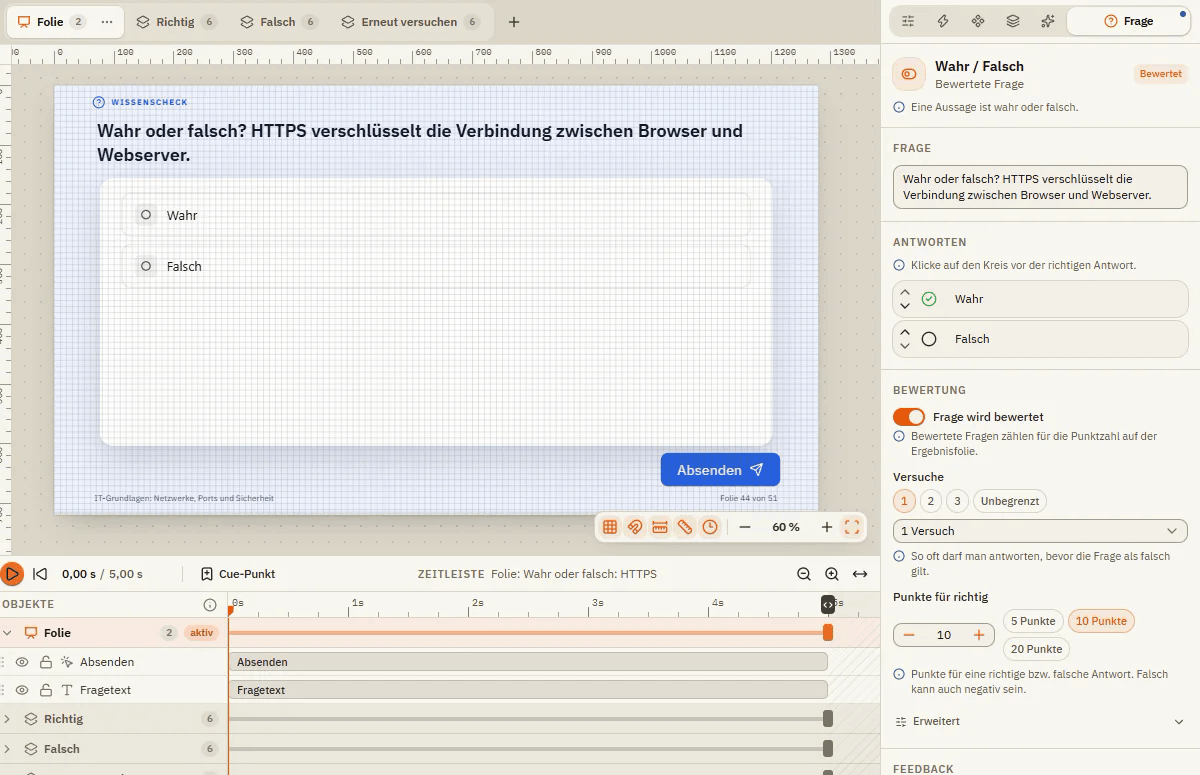This screenshot has width=1200, height=775.
Task: Open the four-diamonds components panel icon
Action: coord(978,21)
